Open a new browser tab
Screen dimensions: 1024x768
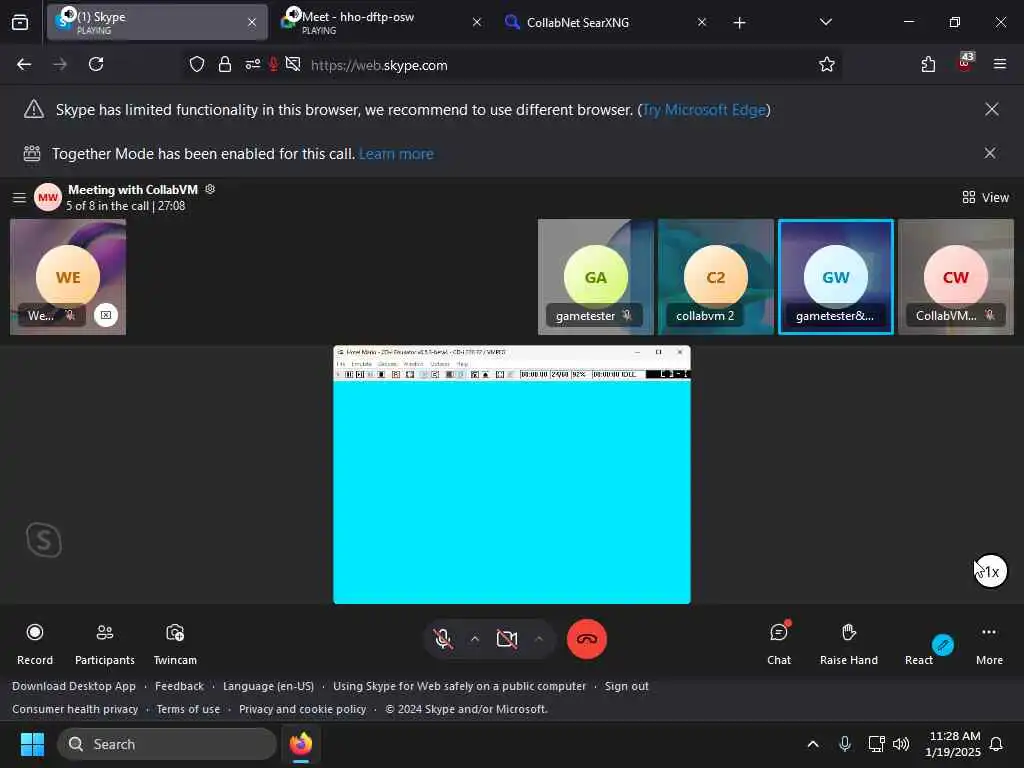pos(739,23)
